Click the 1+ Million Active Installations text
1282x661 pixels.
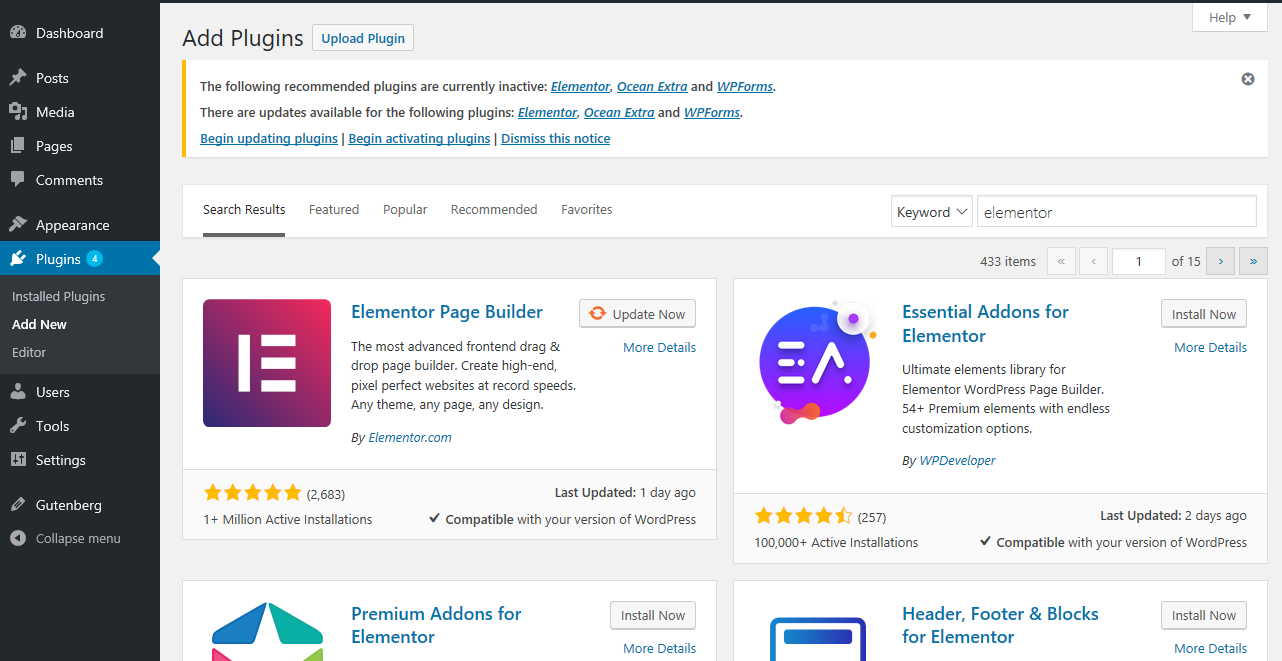288,519
